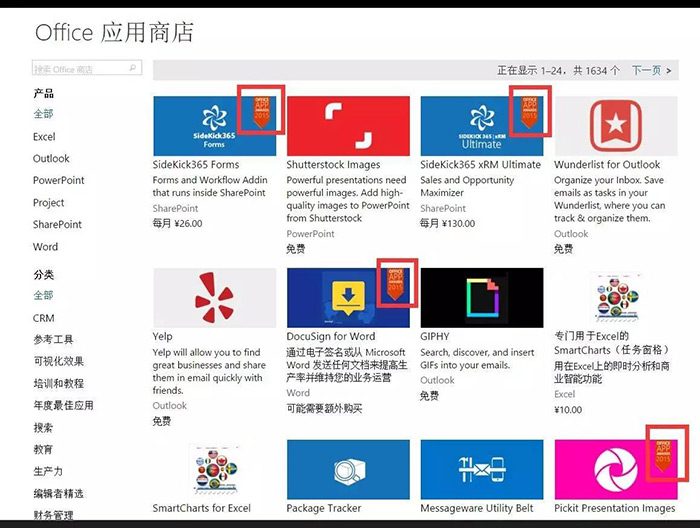The width and height of the screenshot is (700, 528).
Task: Click in the 搜索 Office 商店 search box
Action: [87, 68]
